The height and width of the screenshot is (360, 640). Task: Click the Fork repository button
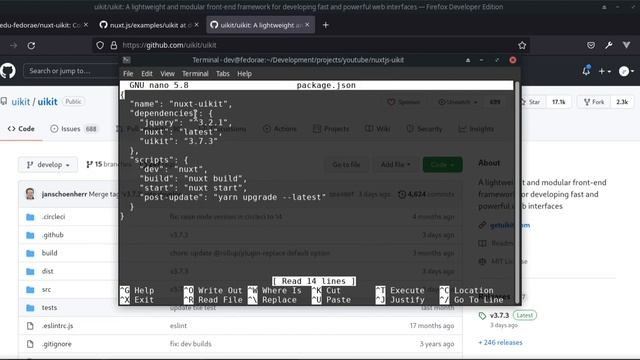(594, 102)
